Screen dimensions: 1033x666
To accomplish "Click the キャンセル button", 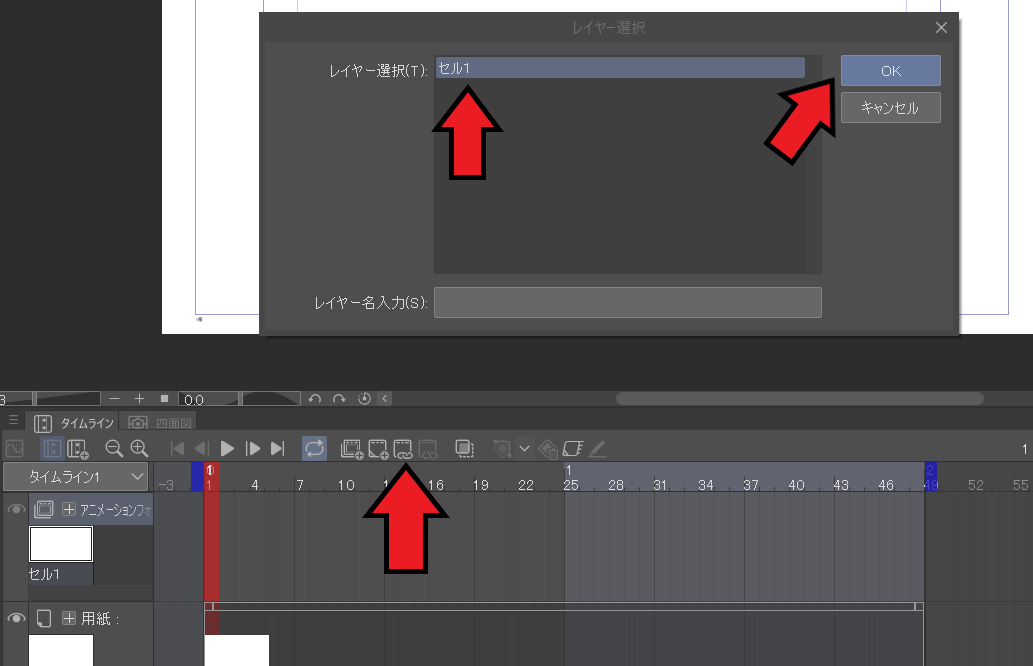I will click(890, 107).
